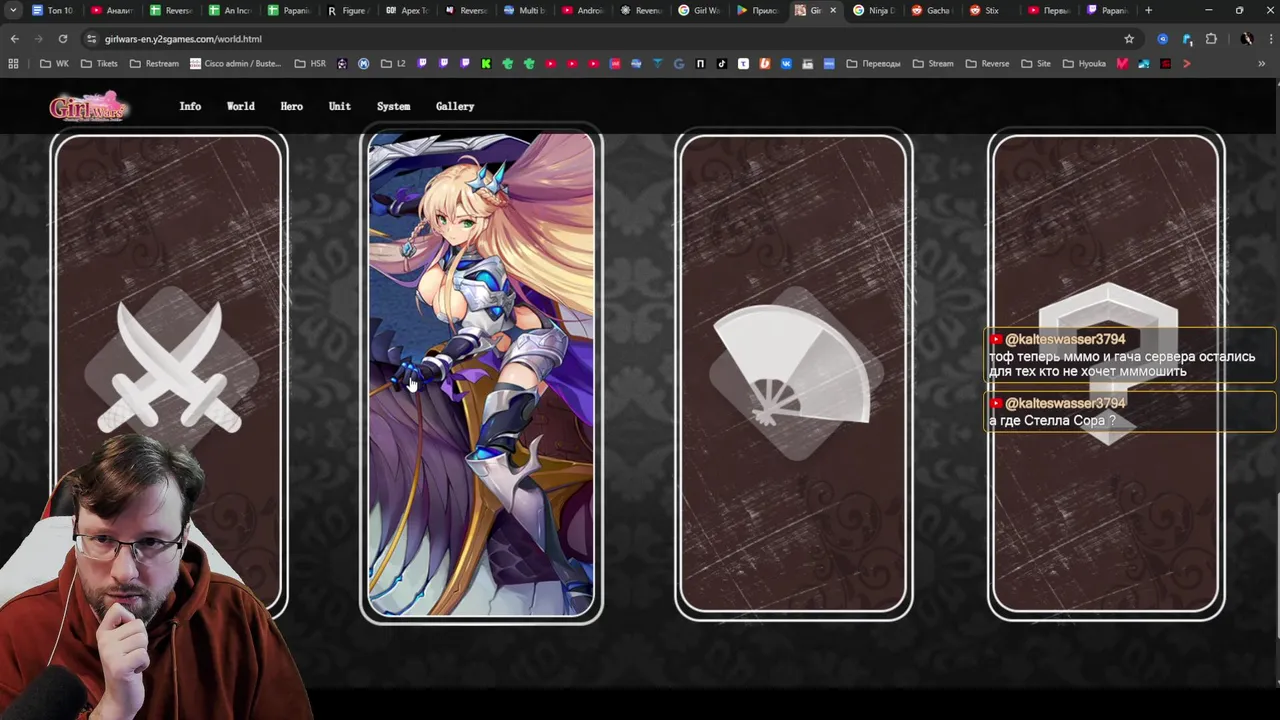The height and width of the screenshot is (720, 1280).
Task: Click chat text 'а где Стелла Сора ?'
Action: pyautogui.click(x=1052, y=421)
